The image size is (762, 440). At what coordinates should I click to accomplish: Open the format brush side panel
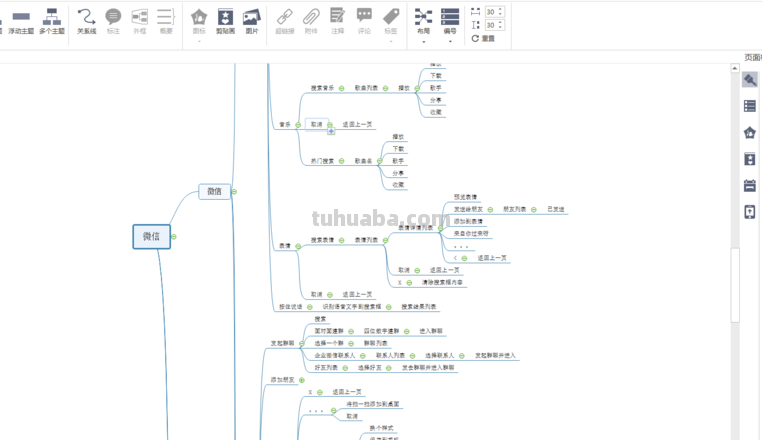[x=750, y=80]
